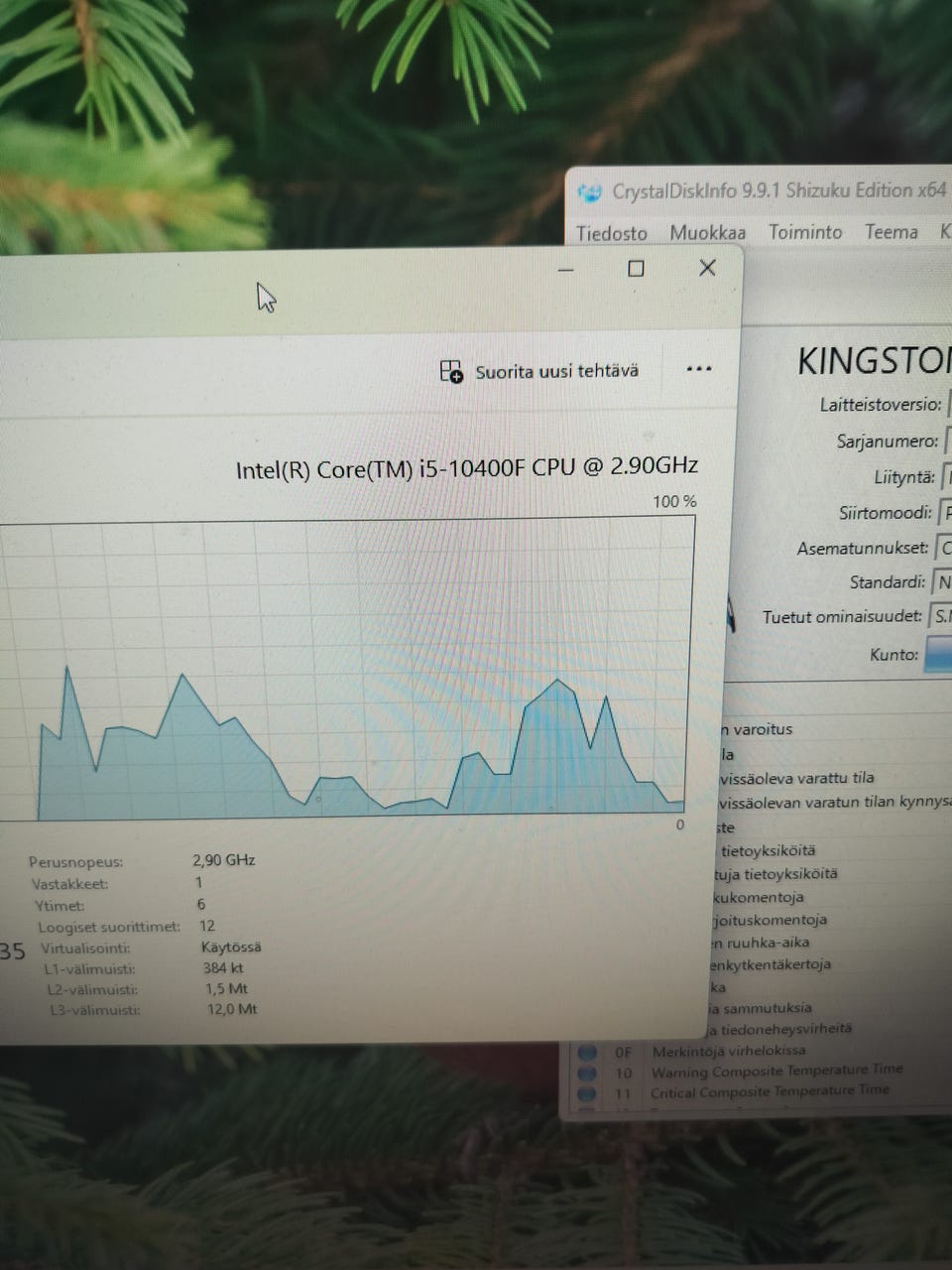
Task: Select the varatun tilan kynnysarvo row
Action: click(835, 802)
